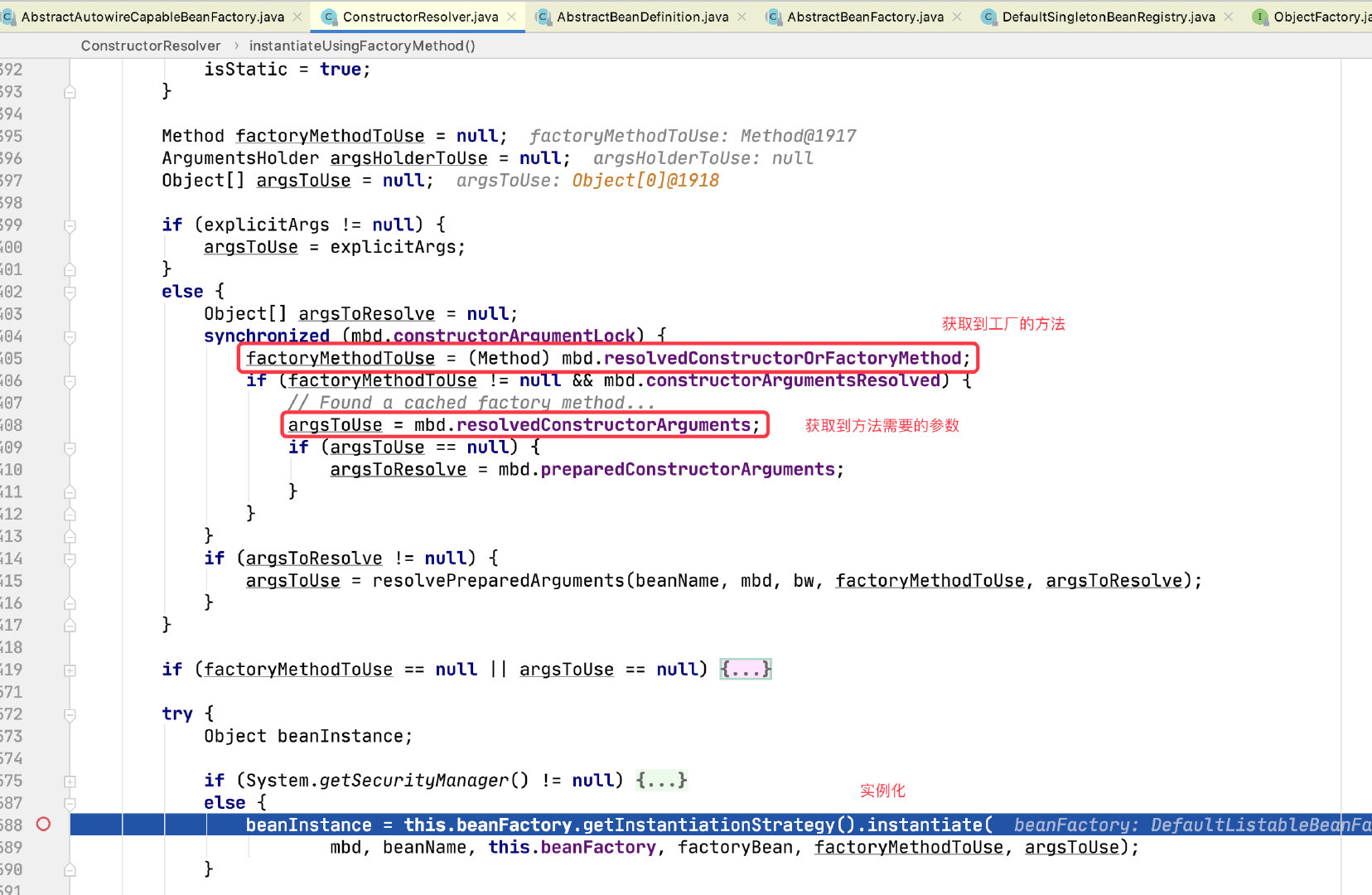
Task: Click 'preparedConstructorArguments' field reference
Action: pos(688,470)
